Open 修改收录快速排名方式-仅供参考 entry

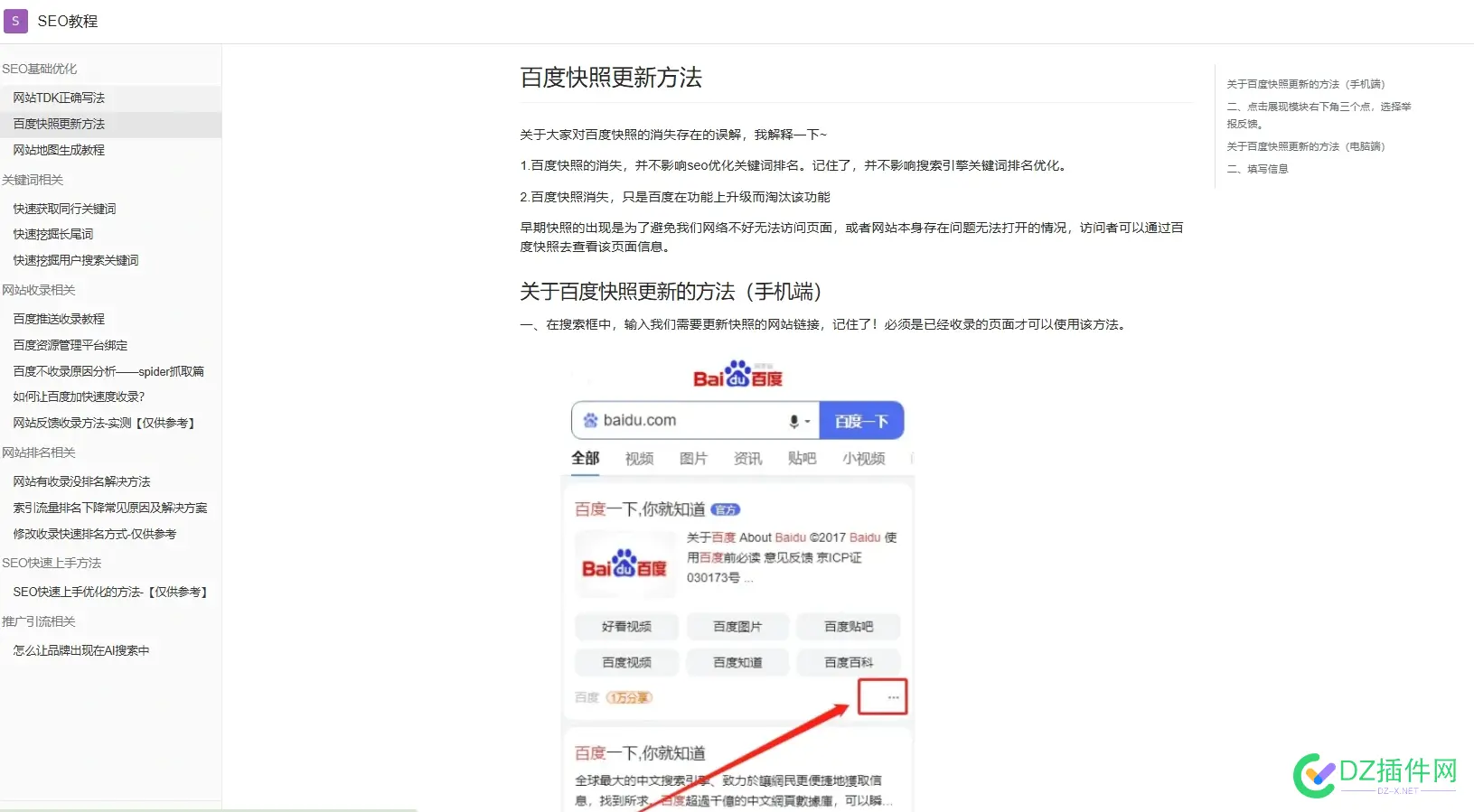(x=95, y=534)
